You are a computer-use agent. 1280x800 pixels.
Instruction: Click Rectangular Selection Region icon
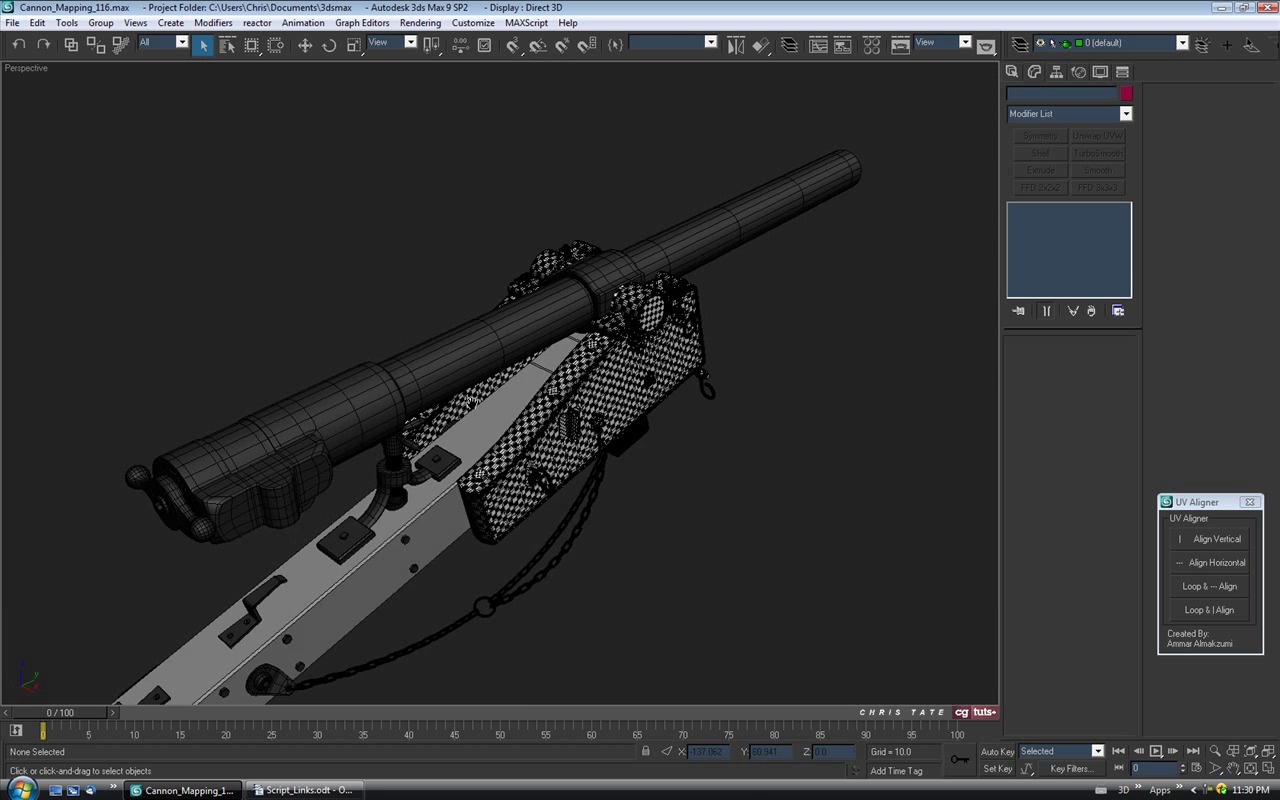coord(252,44)
